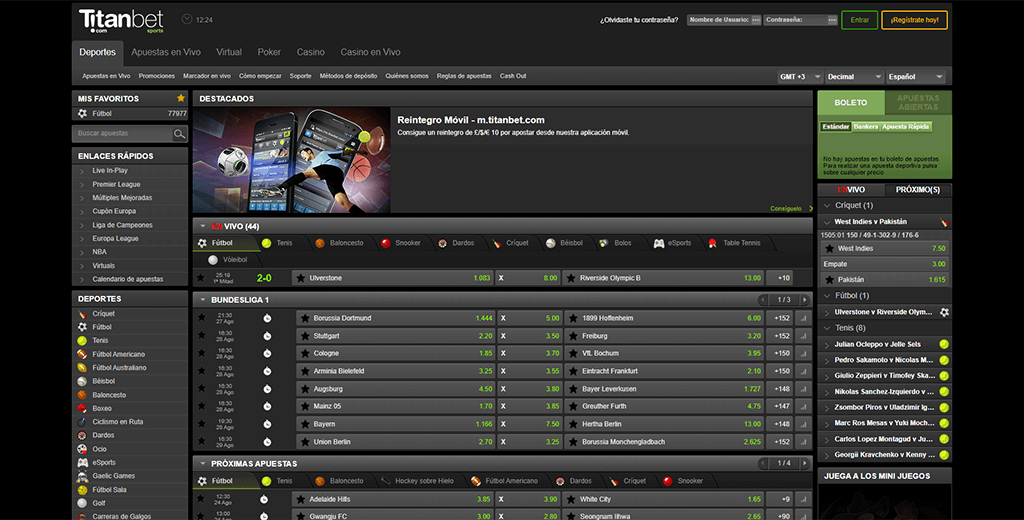Viewport: 1024px width, 520px height.
Task: Open Tenis in Deportes sidebar
Action: click(x=100, y=340)
